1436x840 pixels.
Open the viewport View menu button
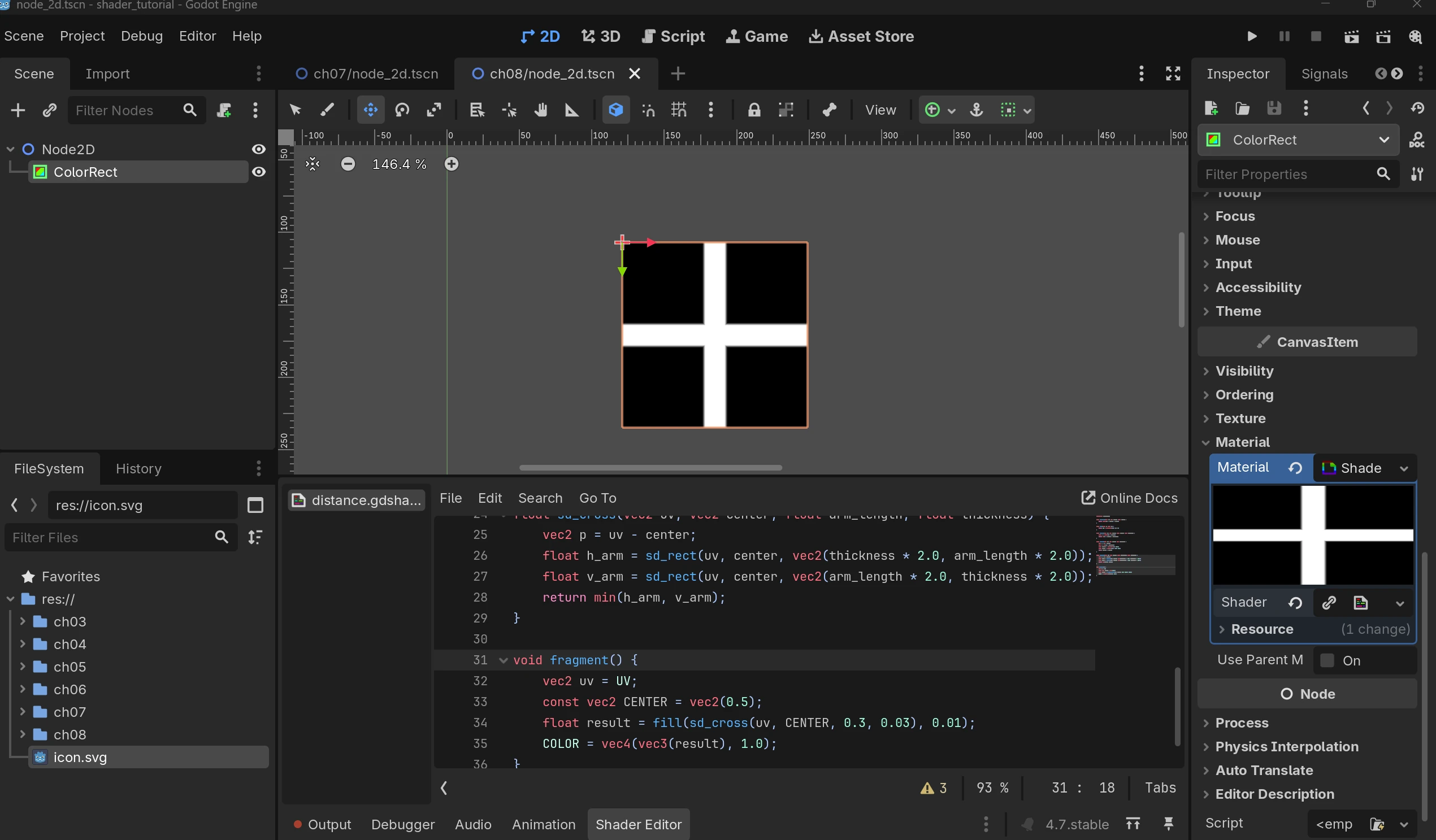[x=880, y=110]
